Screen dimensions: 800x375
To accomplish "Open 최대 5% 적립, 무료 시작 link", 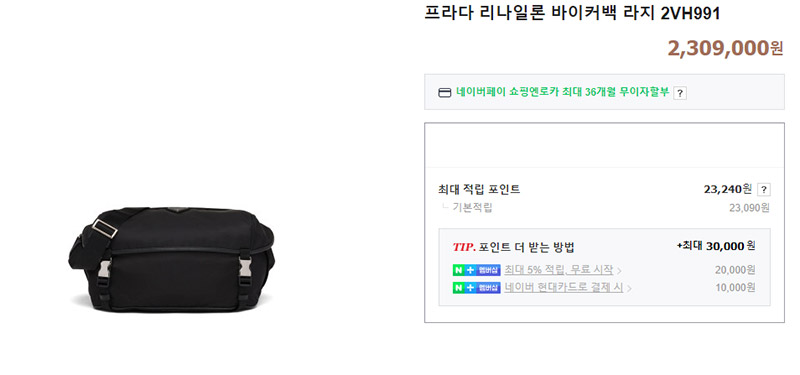I will click(559, 270).
